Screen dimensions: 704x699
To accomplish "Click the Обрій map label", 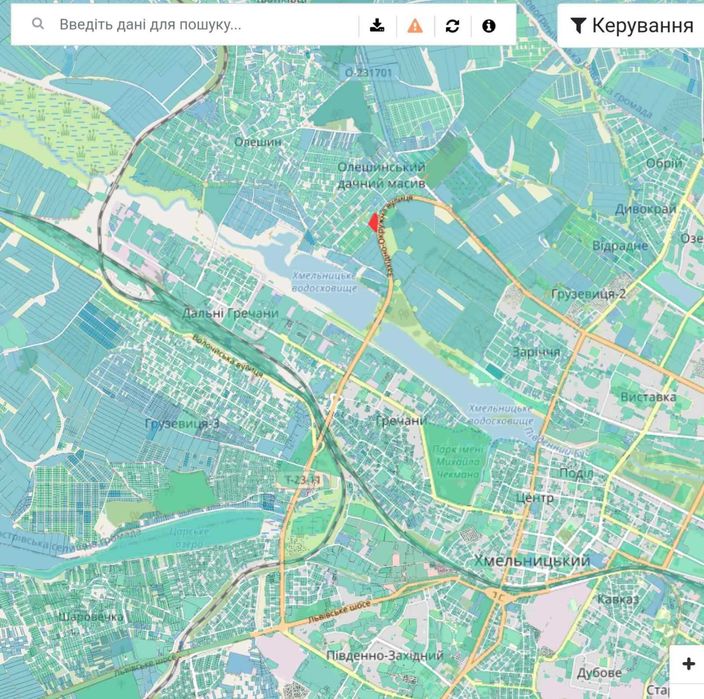I will tap(664, 163).
